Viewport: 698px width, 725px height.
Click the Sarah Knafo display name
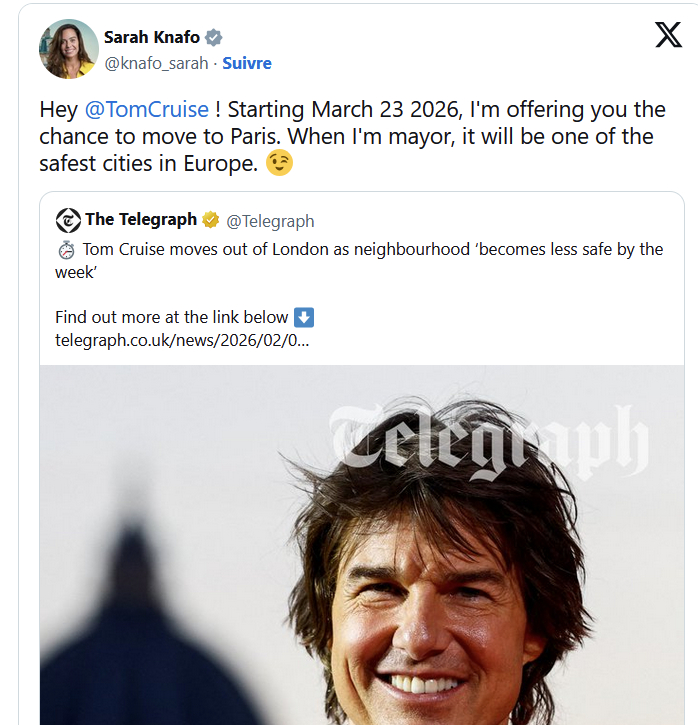click(151, 38)
